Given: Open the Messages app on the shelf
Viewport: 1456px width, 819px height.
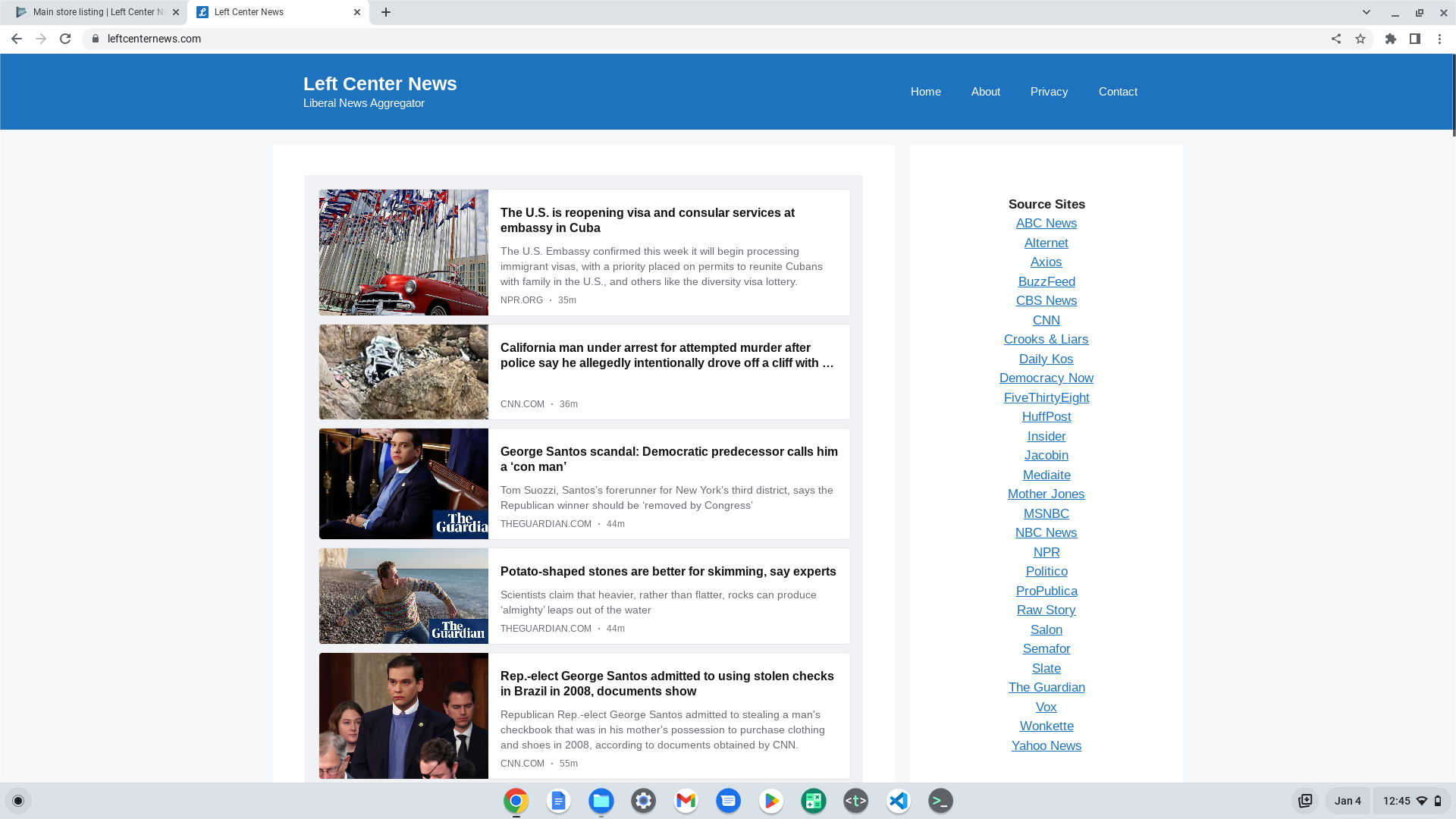Looking at the screenshot, I should tap(728, 801).
